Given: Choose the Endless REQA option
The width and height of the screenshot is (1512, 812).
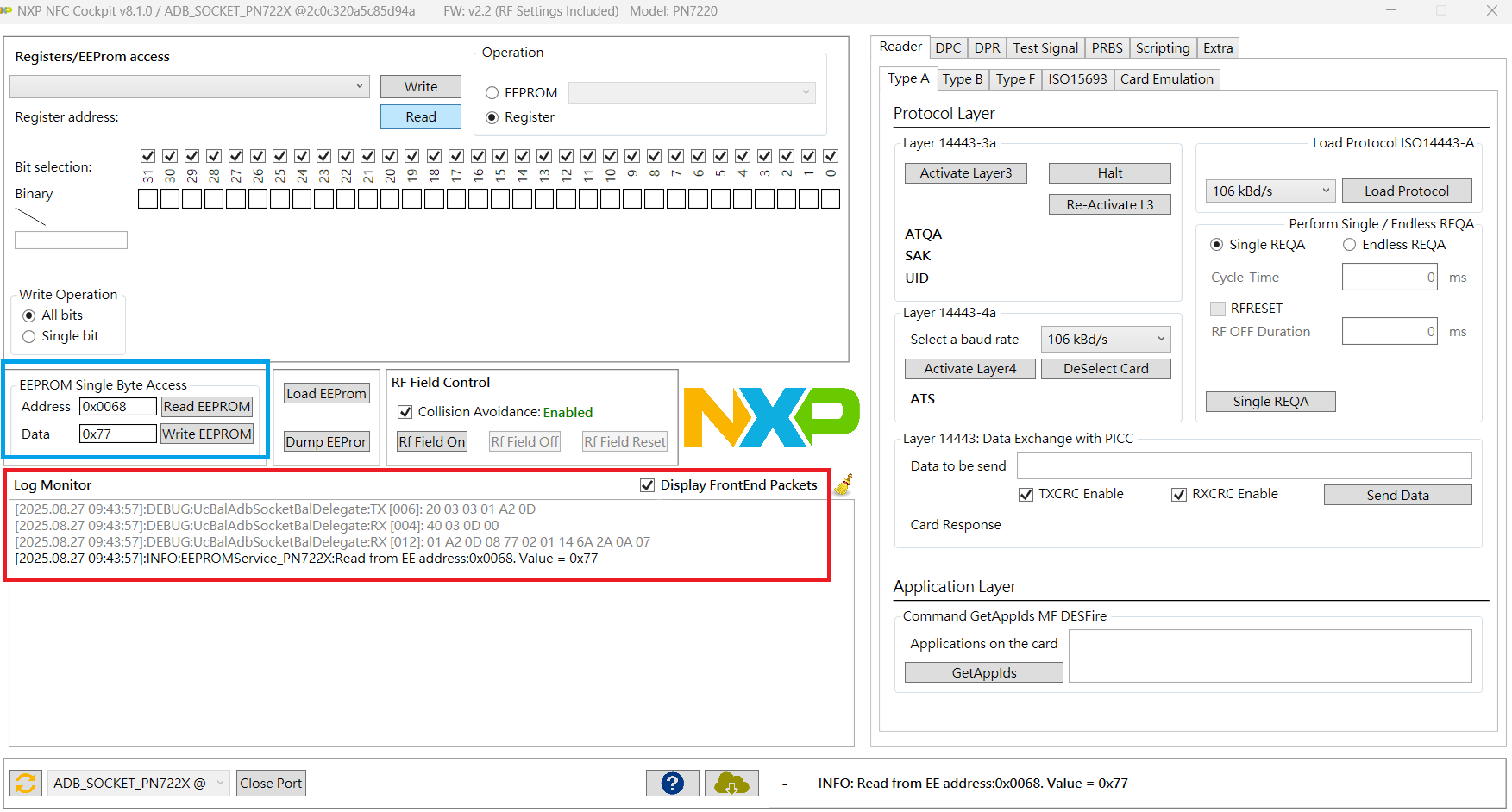Looking at the screenshot, I should pyautogui.click(x=1349, y=245).
